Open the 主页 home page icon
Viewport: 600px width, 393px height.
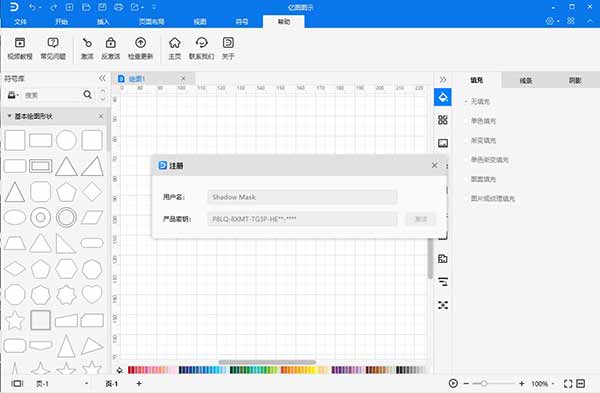174,48
